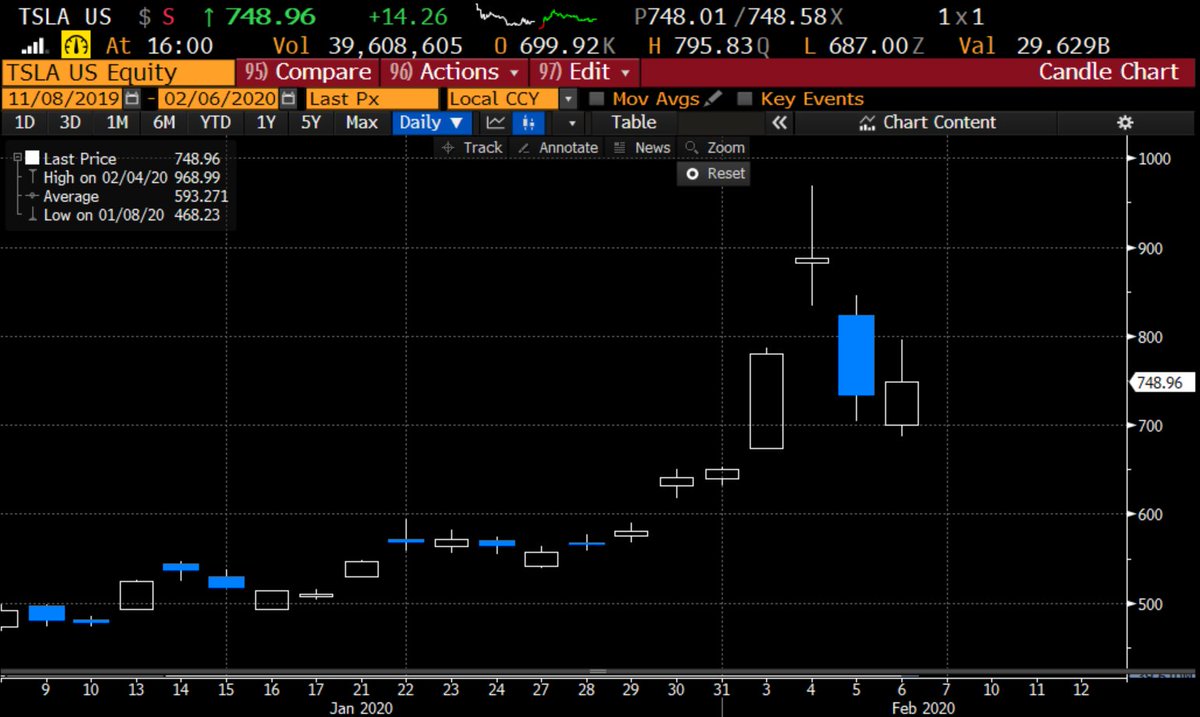This screenshot has width=1200, height=717.
Task: Click the Local CCY field
Action: coord(502,99)
